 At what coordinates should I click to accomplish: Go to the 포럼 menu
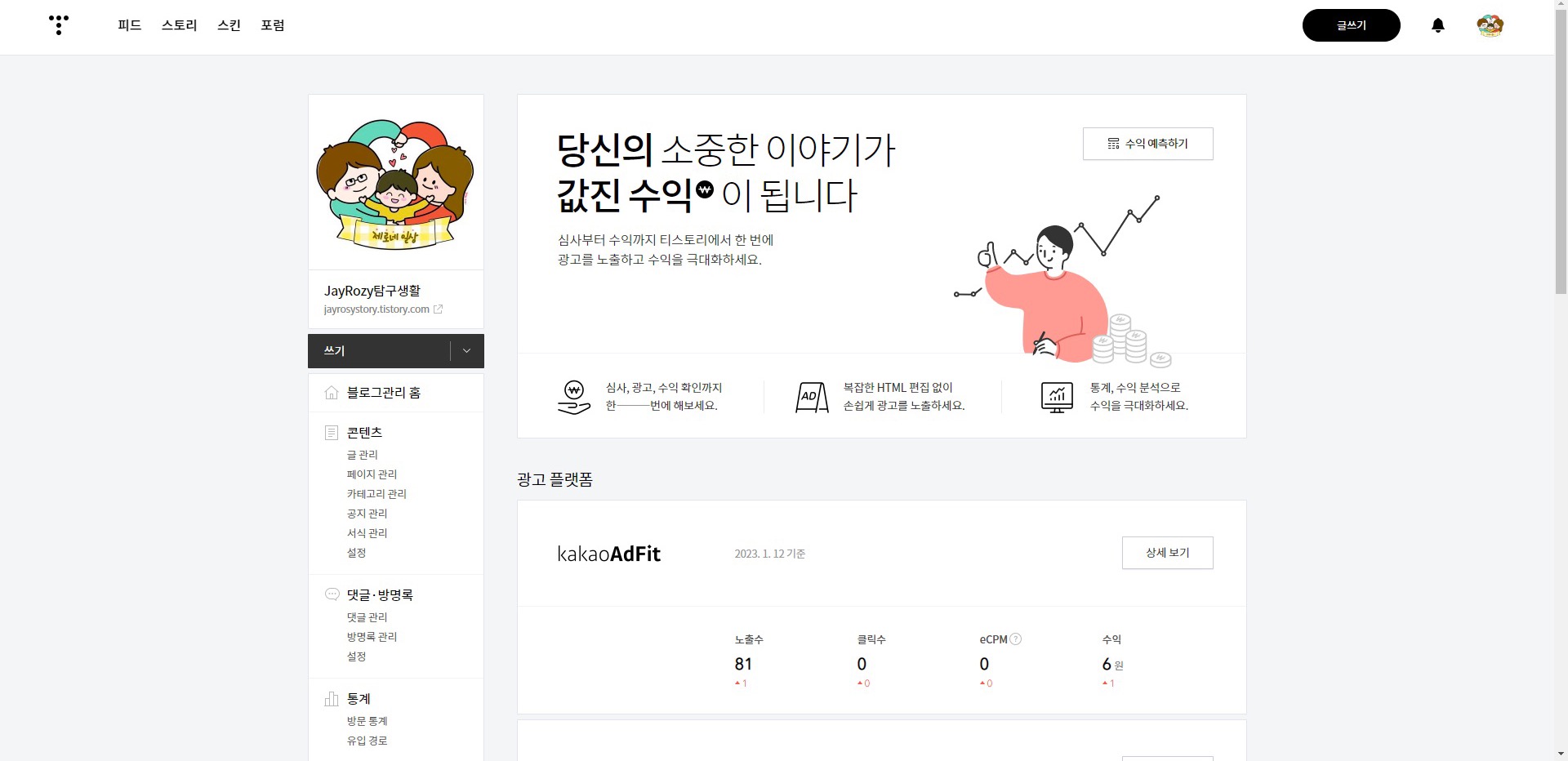pos(273,25)
